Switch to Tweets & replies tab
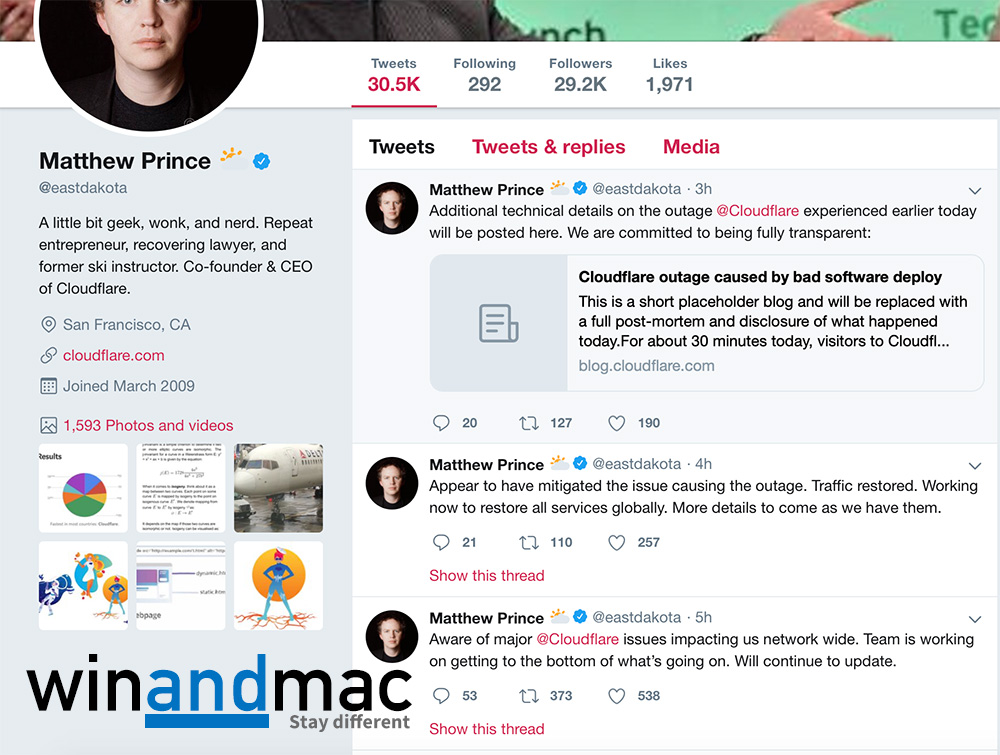Screen dimensions: 1000x755 pyautogui.click(x=548, y=147)
